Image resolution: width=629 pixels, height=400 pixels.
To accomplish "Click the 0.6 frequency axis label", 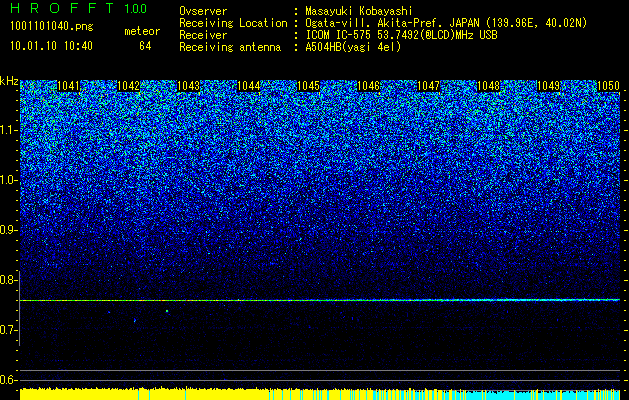I will [x=8, y=380].
